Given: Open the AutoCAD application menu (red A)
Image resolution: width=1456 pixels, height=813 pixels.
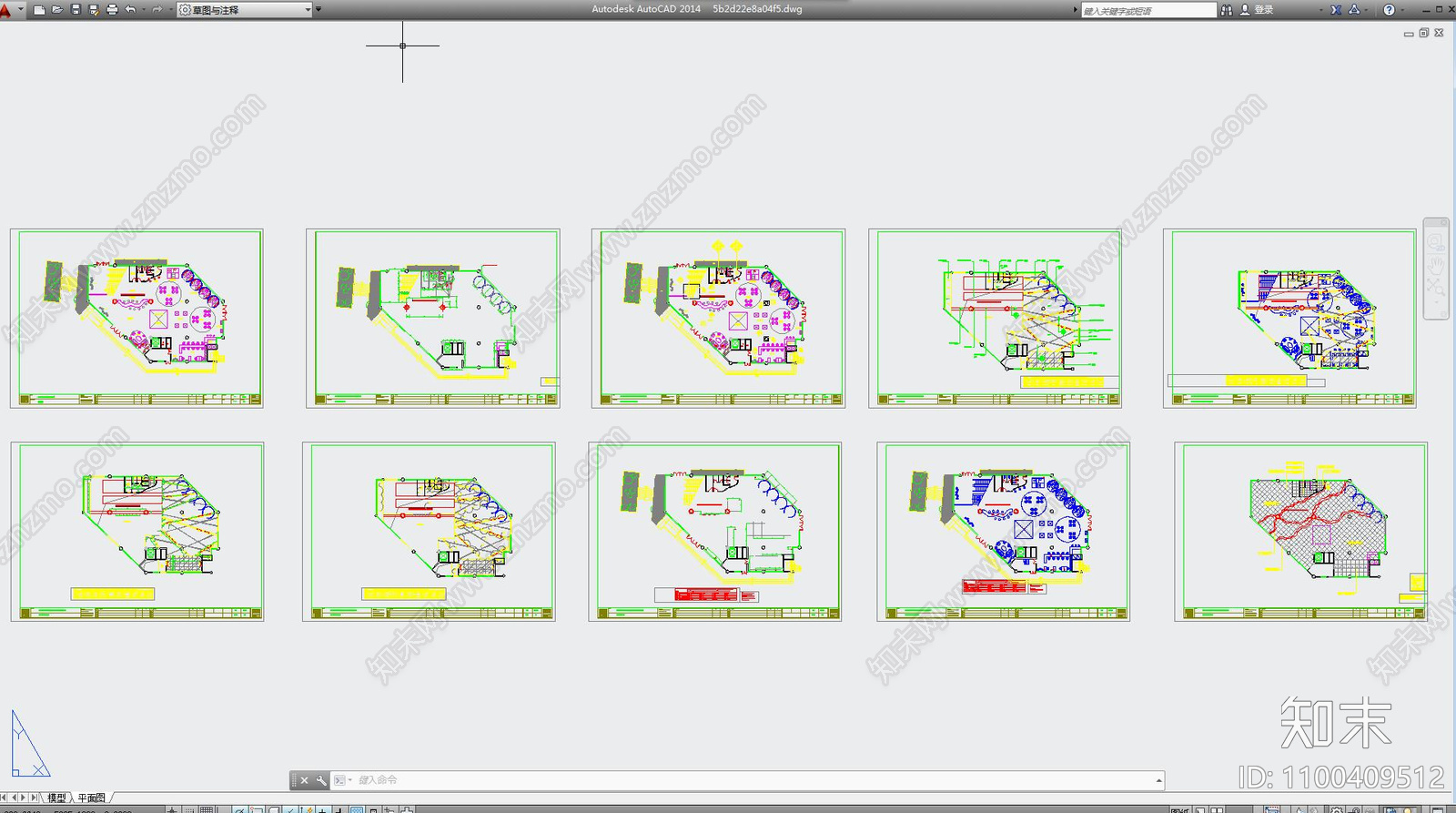Looking at the screenshot, I should click(7, 10).
